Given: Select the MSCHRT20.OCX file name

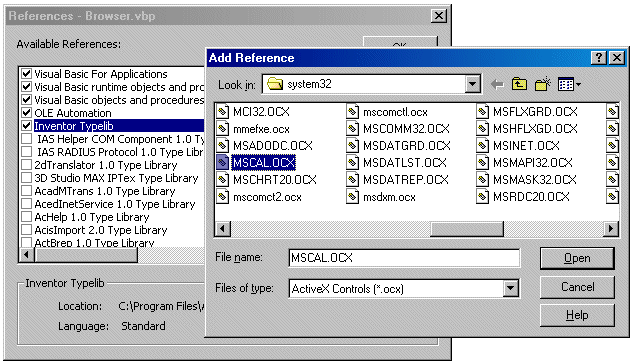Looking at the screenshot, I should point(275,180).
